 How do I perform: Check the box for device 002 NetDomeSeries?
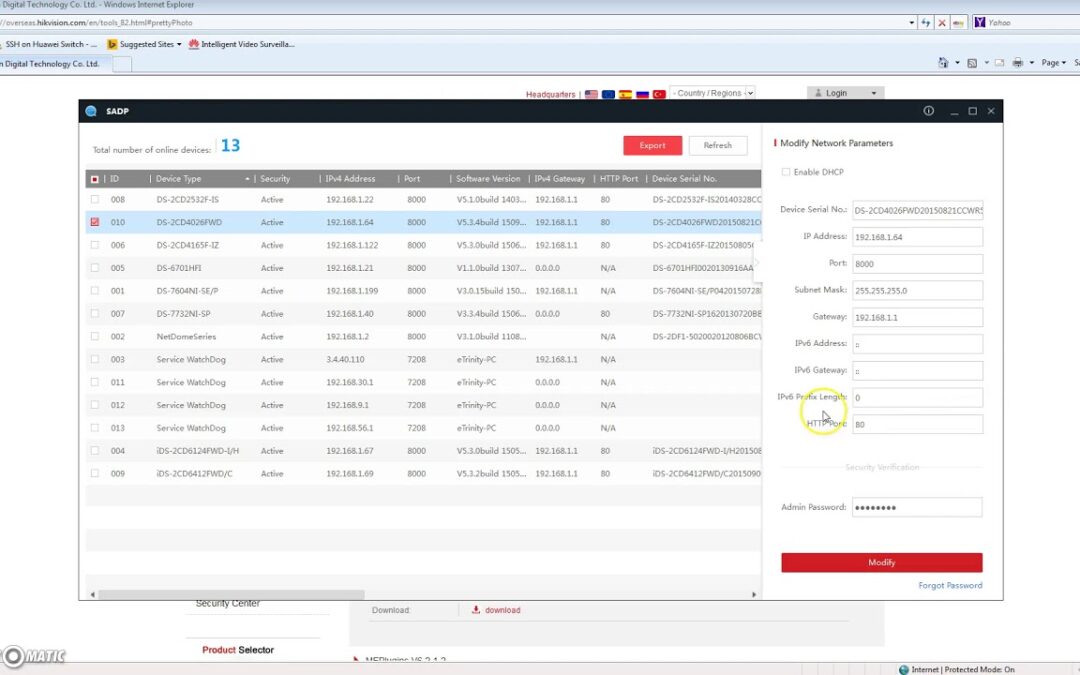95,336
